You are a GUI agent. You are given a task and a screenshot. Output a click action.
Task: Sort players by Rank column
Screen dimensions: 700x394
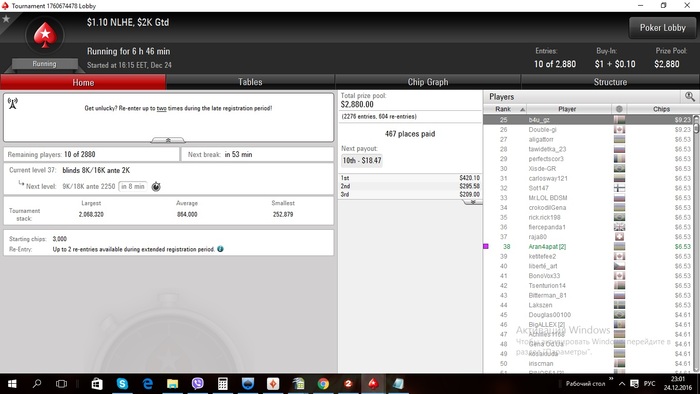(505, 109)
